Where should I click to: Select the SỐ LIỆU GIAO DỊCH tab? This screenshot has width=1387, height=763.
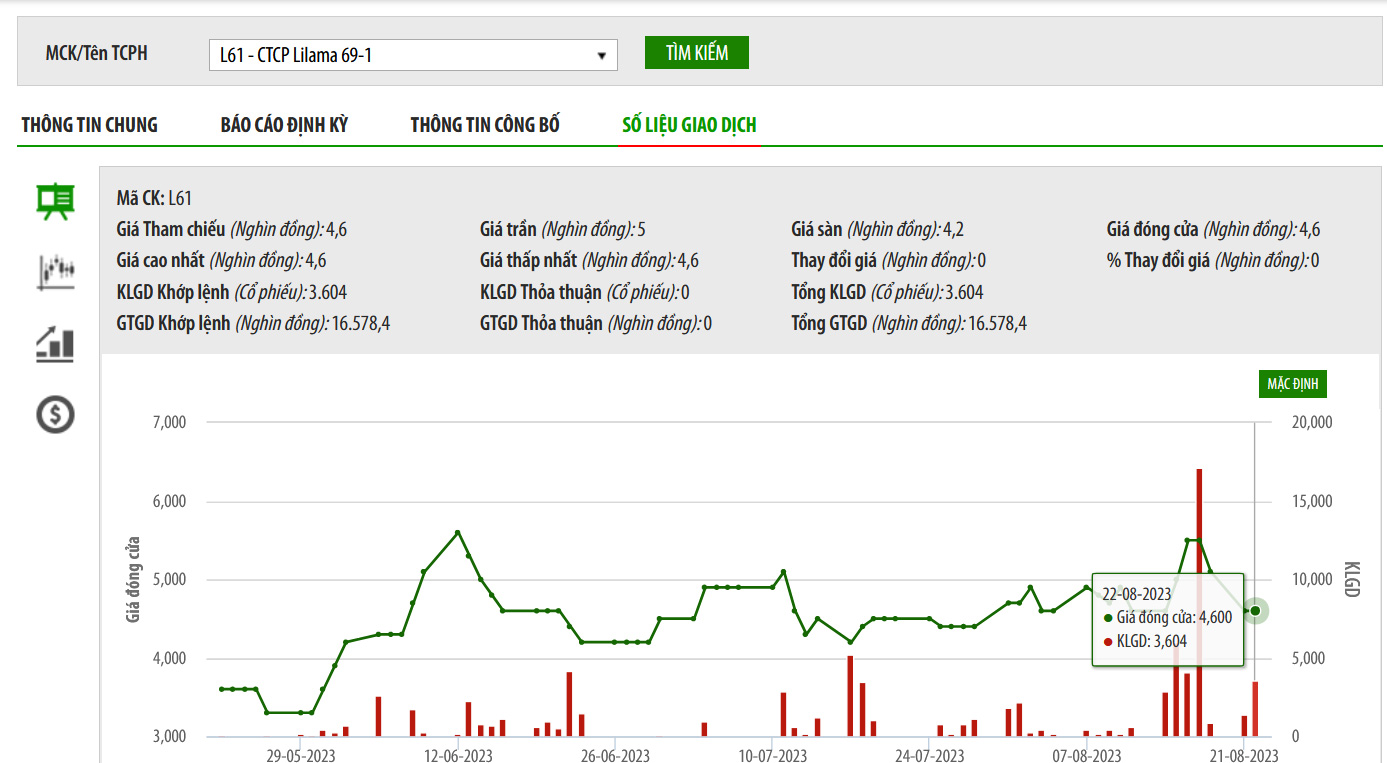tap(689, 125)
